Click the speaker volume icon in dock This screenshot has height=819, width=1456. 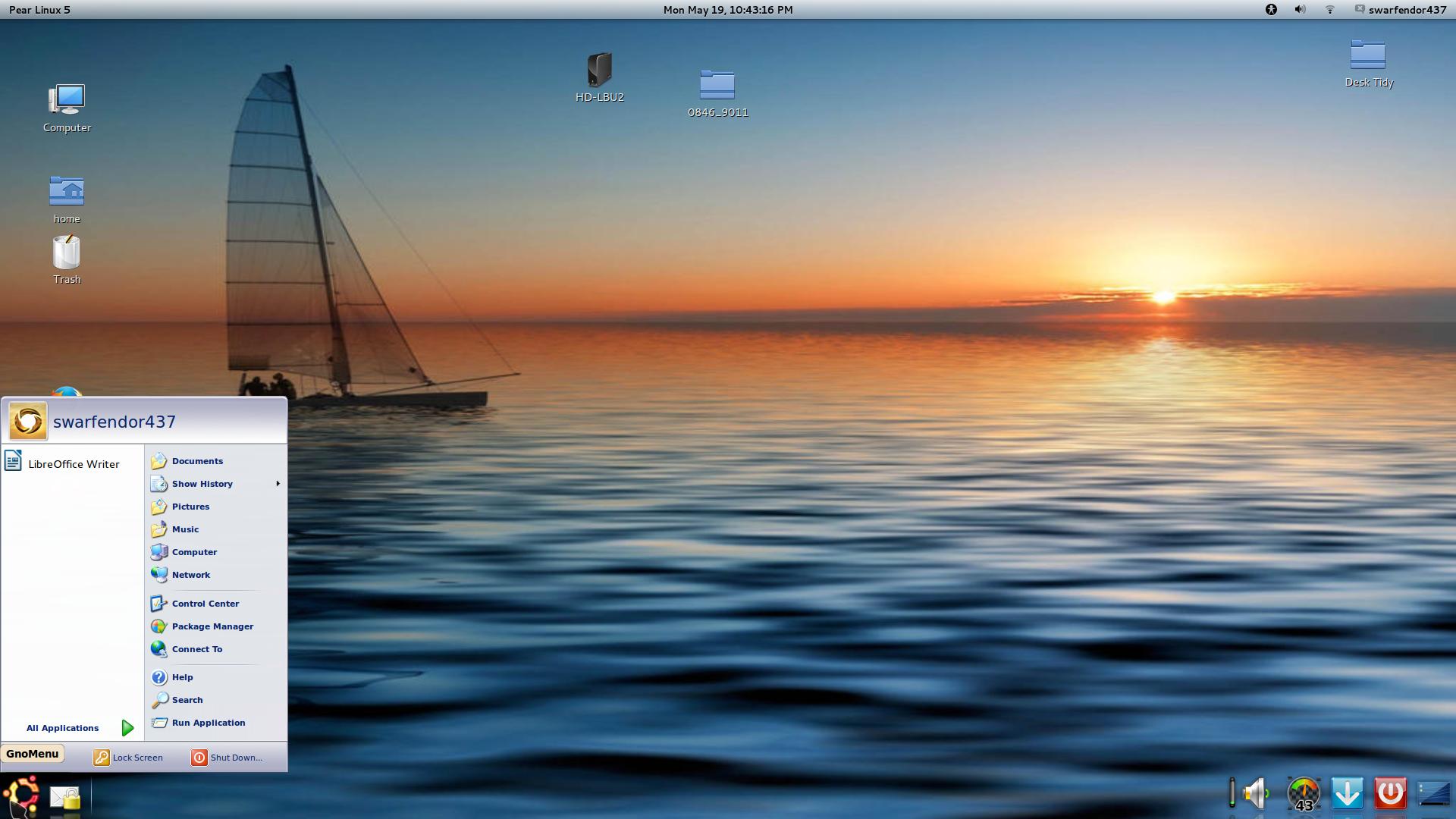(x=1256, y=793)
